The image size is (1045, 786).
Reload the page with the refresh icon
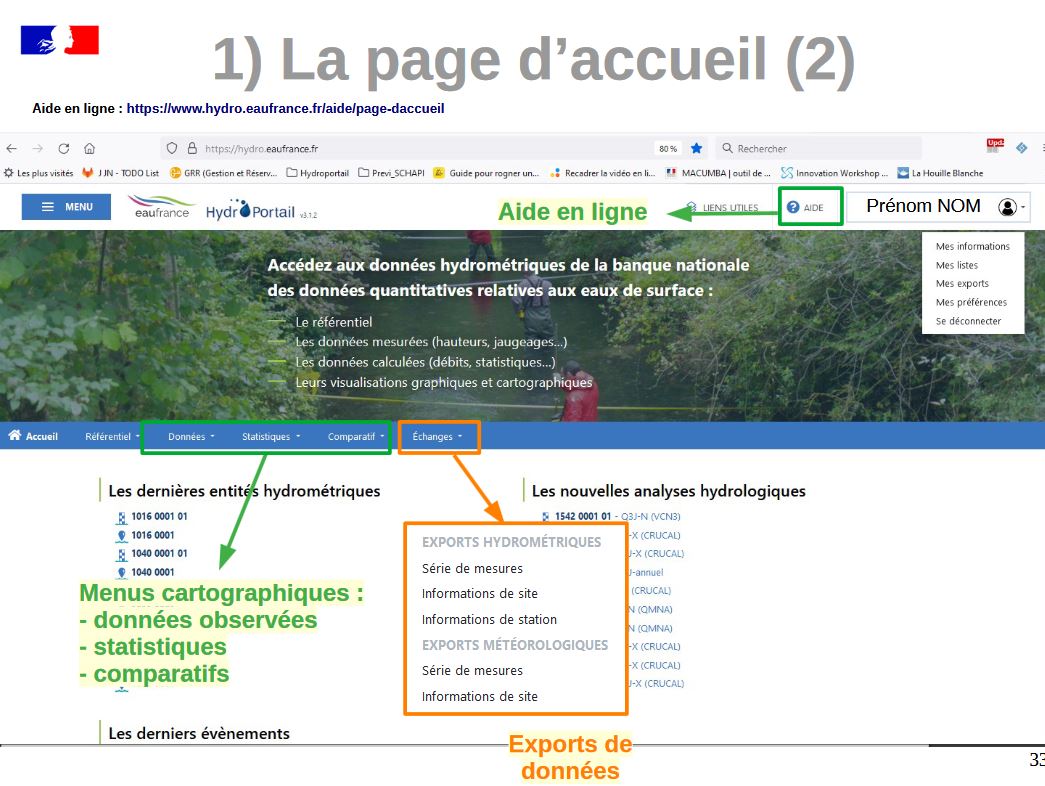coord(64,149)
